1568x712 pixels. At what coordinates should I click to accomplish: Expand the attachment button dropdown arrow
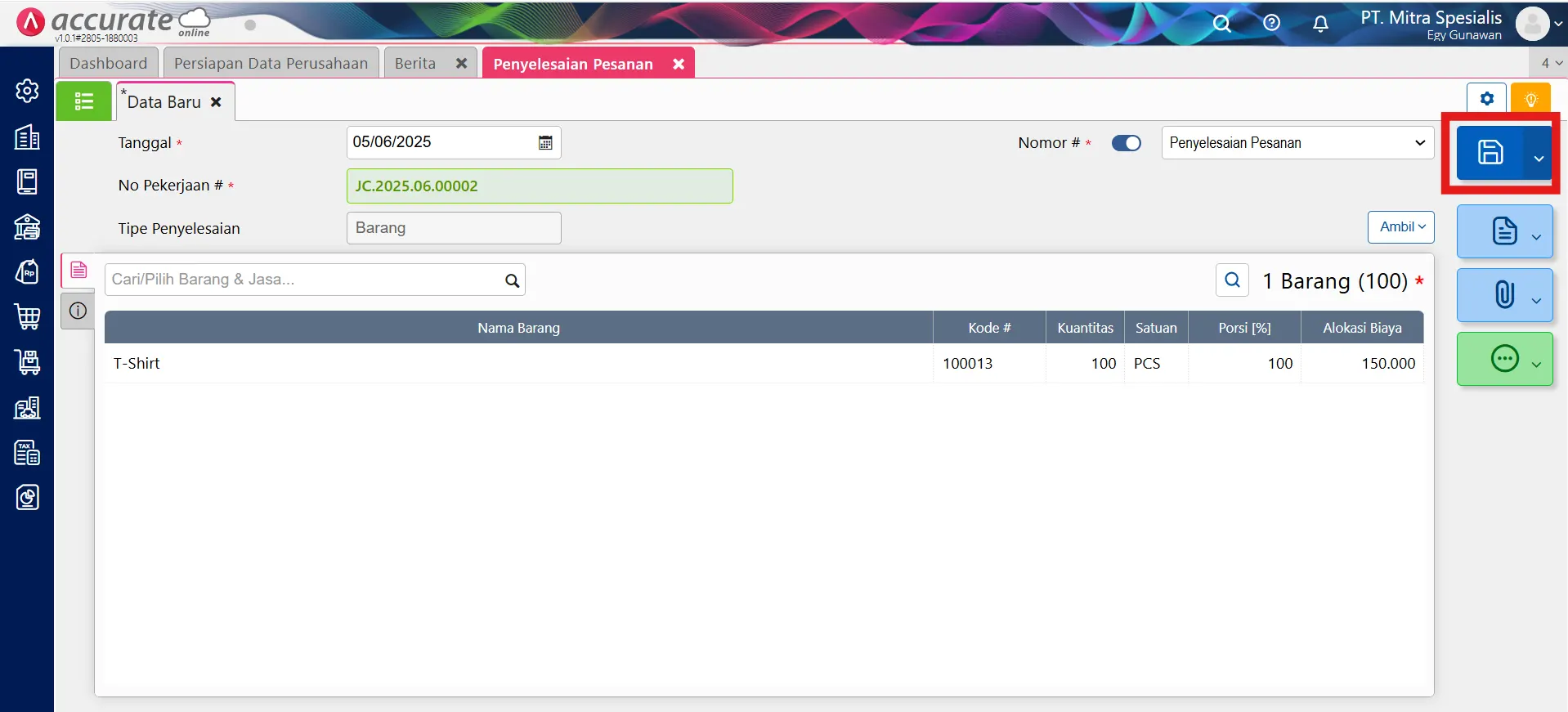(x=1536, y=300)
